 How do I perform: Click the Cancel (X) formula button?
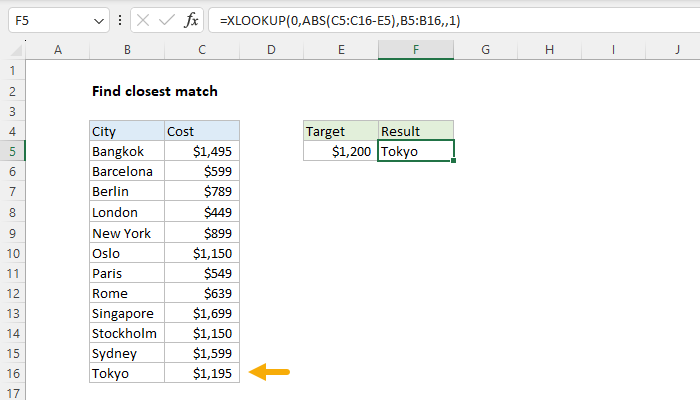point(143,21)
